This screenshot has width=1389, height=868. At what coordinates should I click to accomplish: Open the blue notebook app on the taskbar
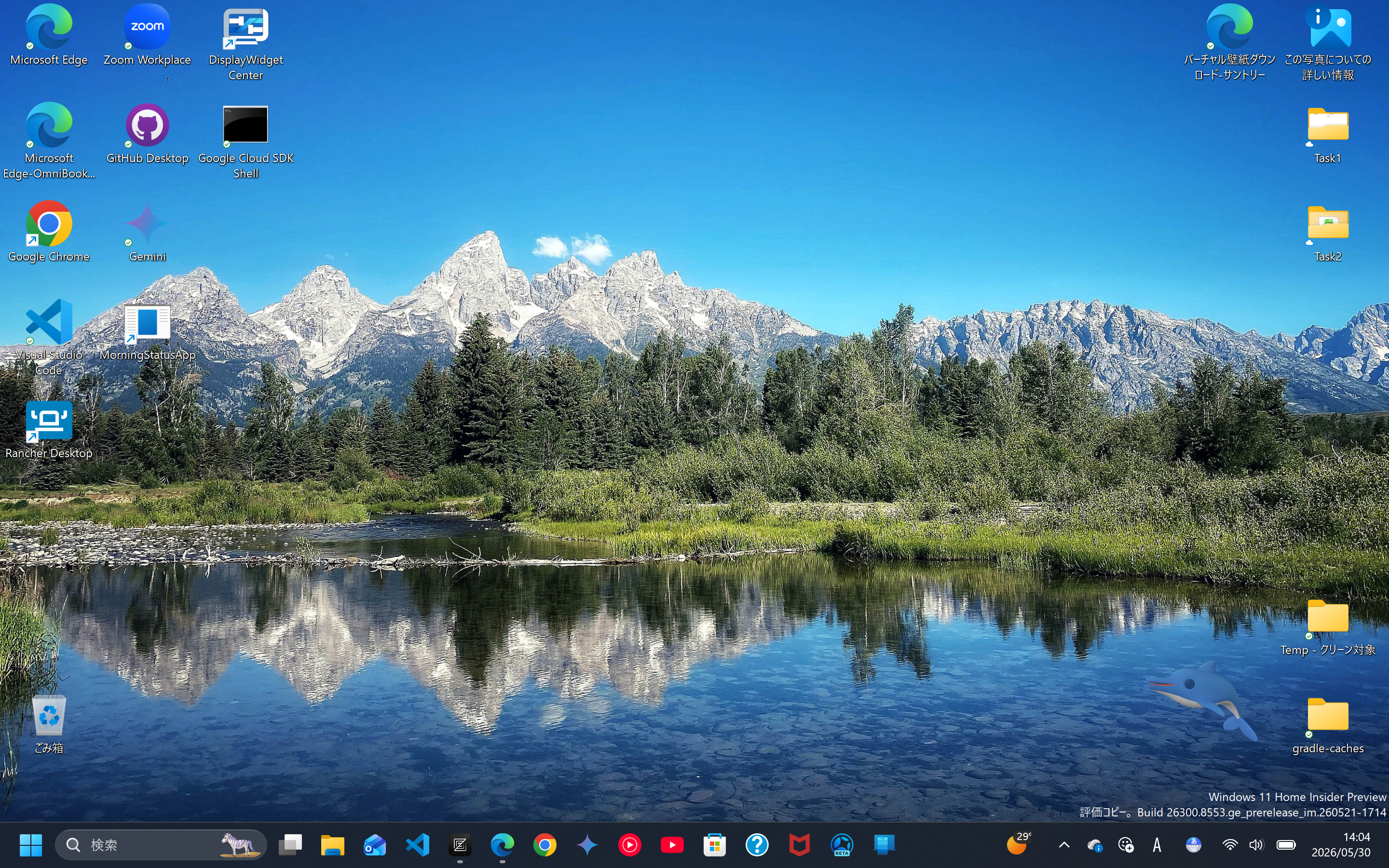885,844
